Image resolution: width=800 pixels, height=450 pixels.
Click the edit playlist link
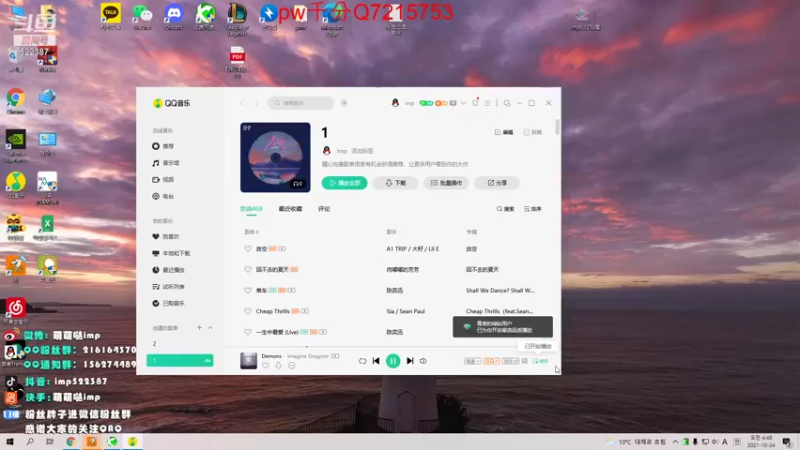(504, 132)
